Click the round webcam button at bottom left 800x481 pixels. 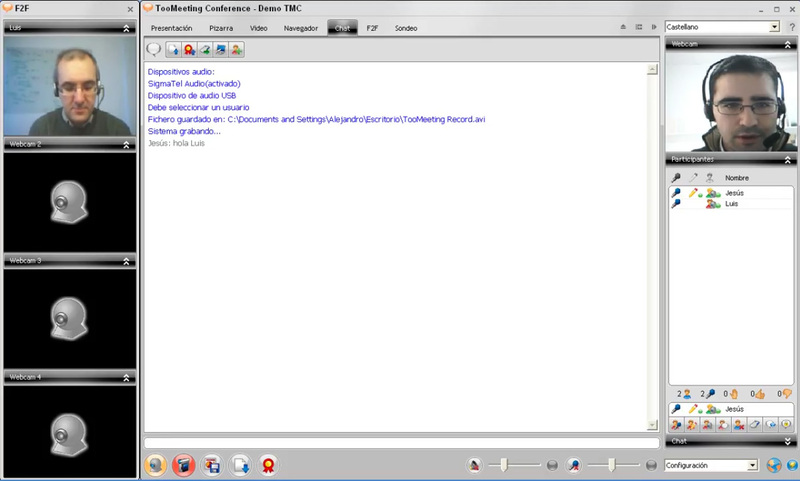156,465
